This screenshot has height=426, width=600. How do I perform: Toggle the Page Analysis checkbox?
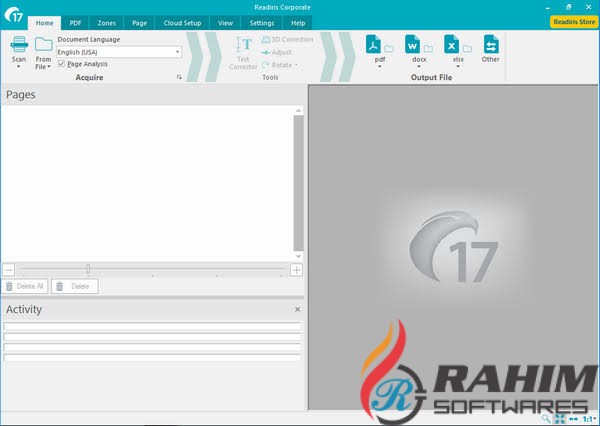pyautogui.click(x=61, y=64)
